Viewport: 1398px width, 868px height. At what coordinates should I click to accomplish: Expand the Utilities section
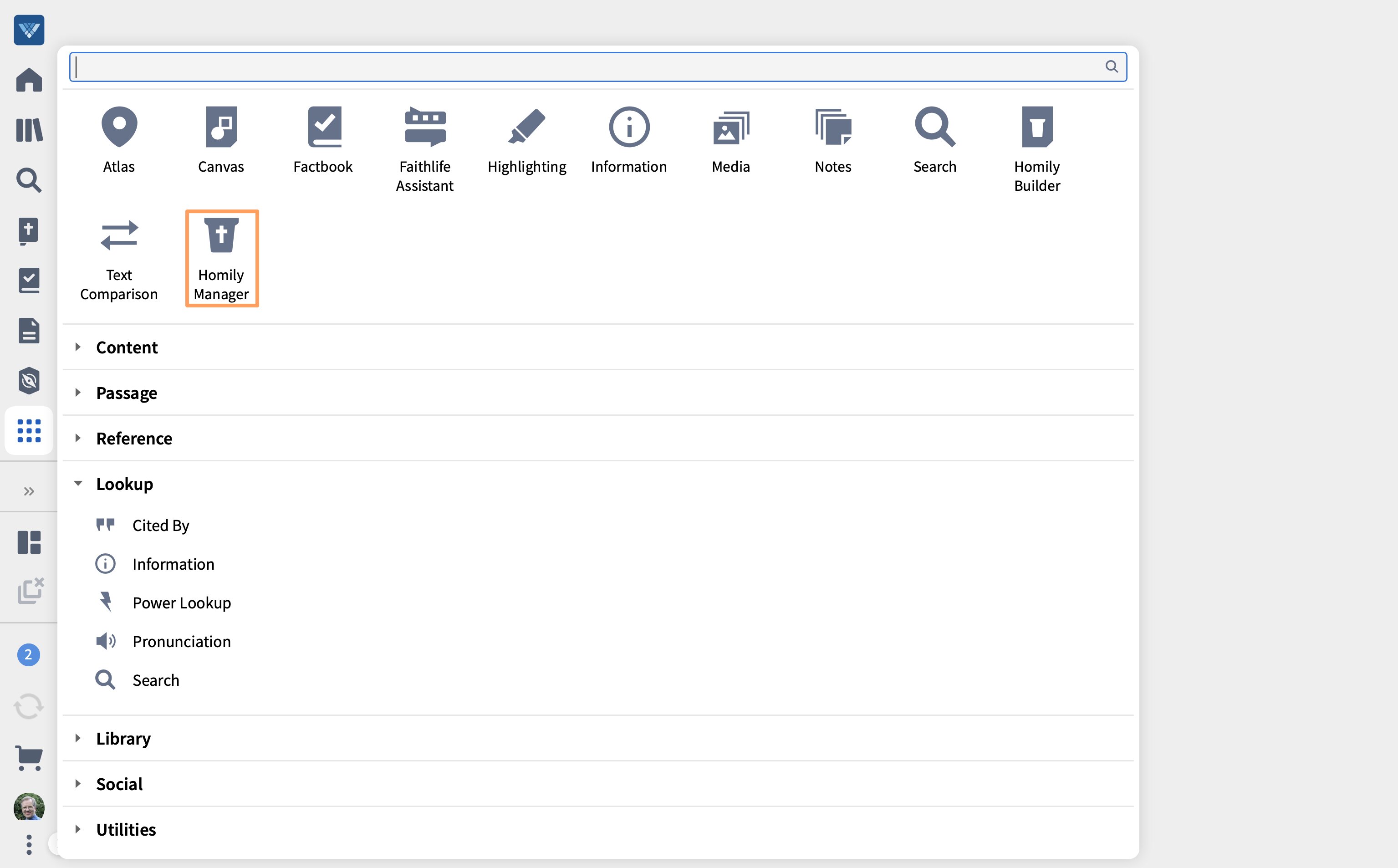[x=598, y=830]
